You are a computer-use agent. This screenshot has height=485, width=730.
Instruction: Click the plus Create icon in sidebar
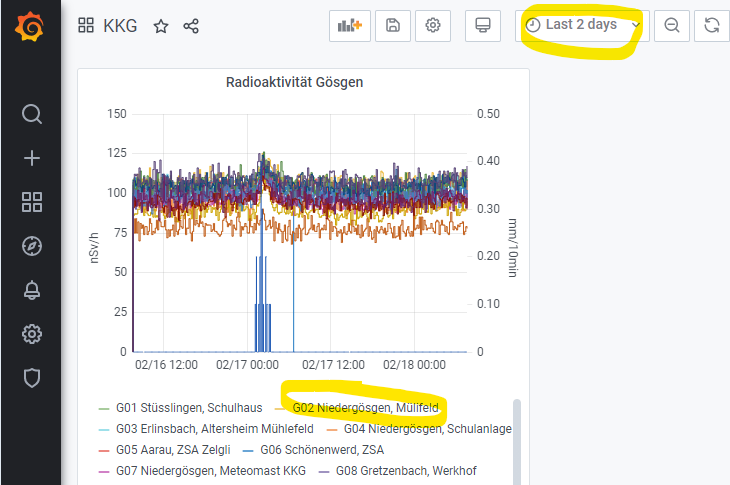(x=32, y=158)
